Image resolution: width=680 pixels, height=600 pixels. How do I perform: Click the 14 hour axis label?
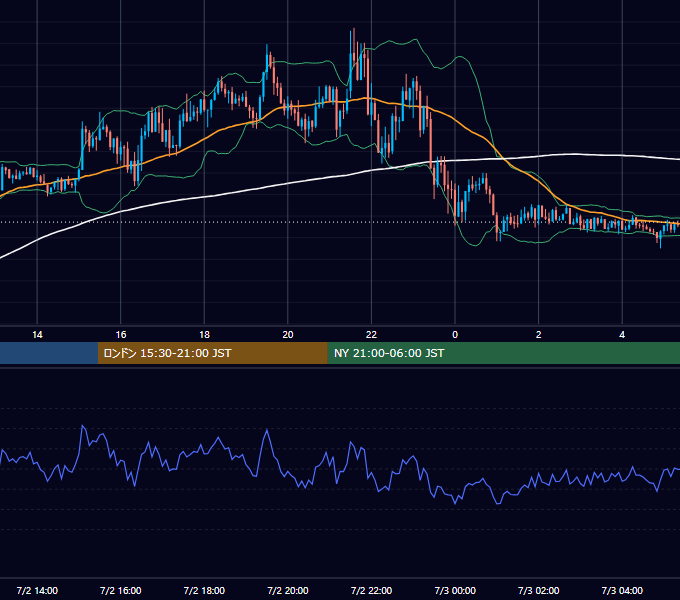[37, 335]
